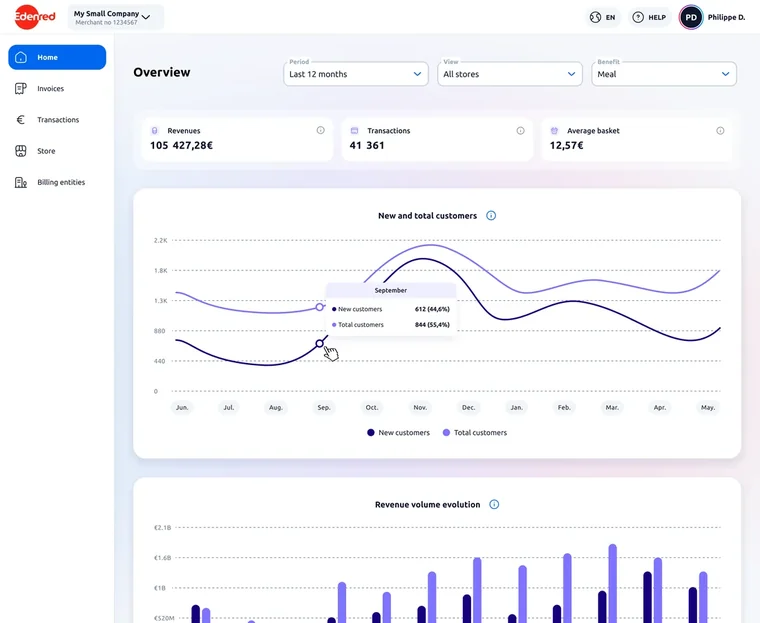Go to the Home menu item

click(57, 57)
